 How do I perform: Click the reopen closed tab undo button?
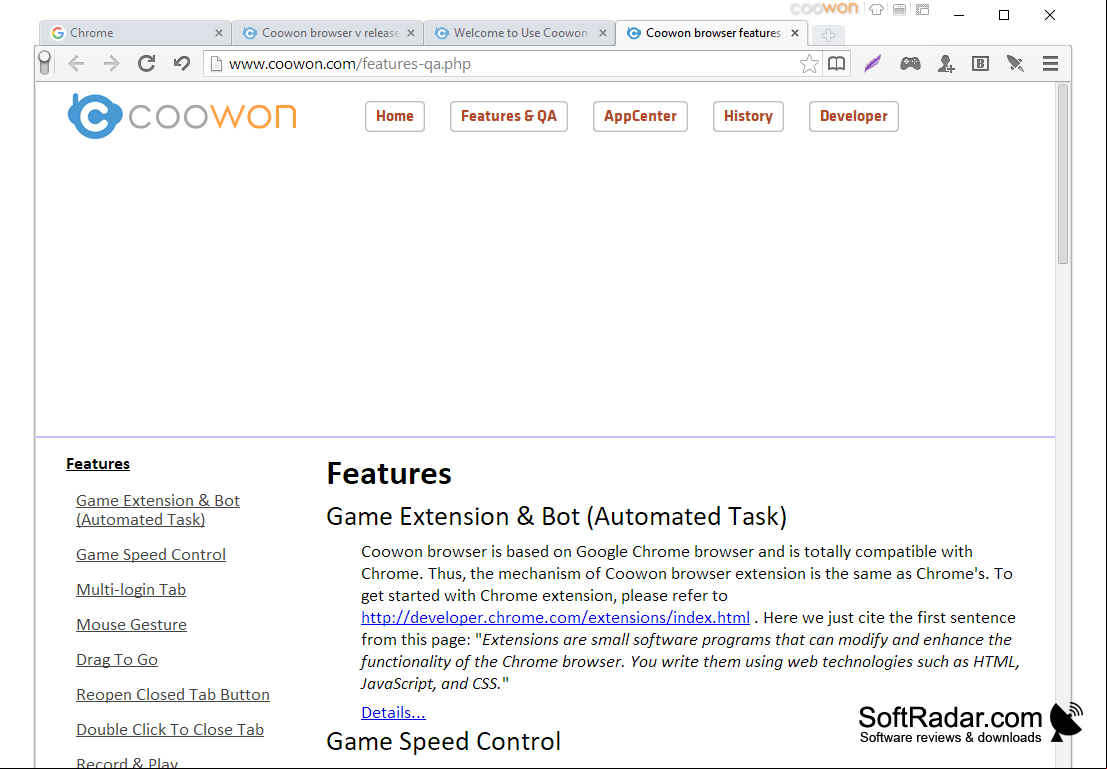pos(181,64)
